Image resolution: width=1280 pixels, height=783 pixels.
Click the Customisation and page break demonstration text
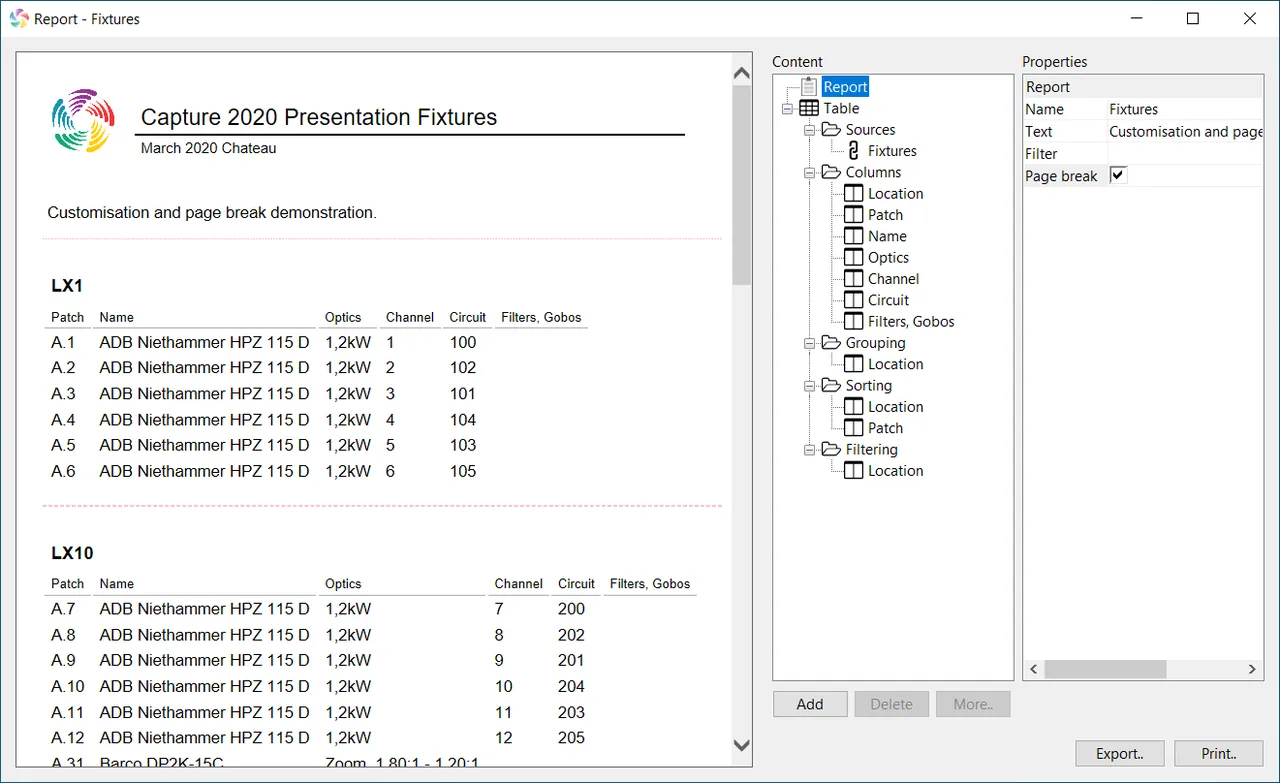click(x=212, y=213)
